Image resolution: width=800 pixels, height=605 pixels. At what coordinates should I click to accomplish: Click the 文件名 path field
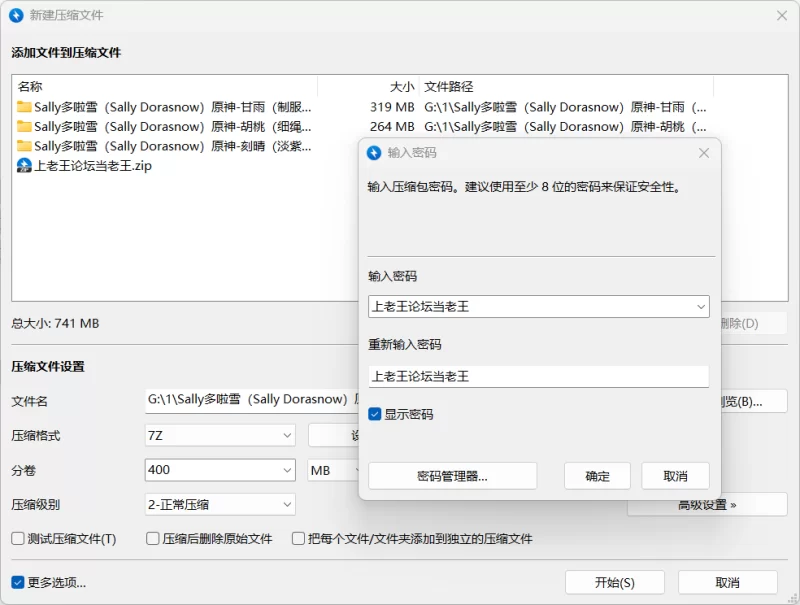coord(252,399)
